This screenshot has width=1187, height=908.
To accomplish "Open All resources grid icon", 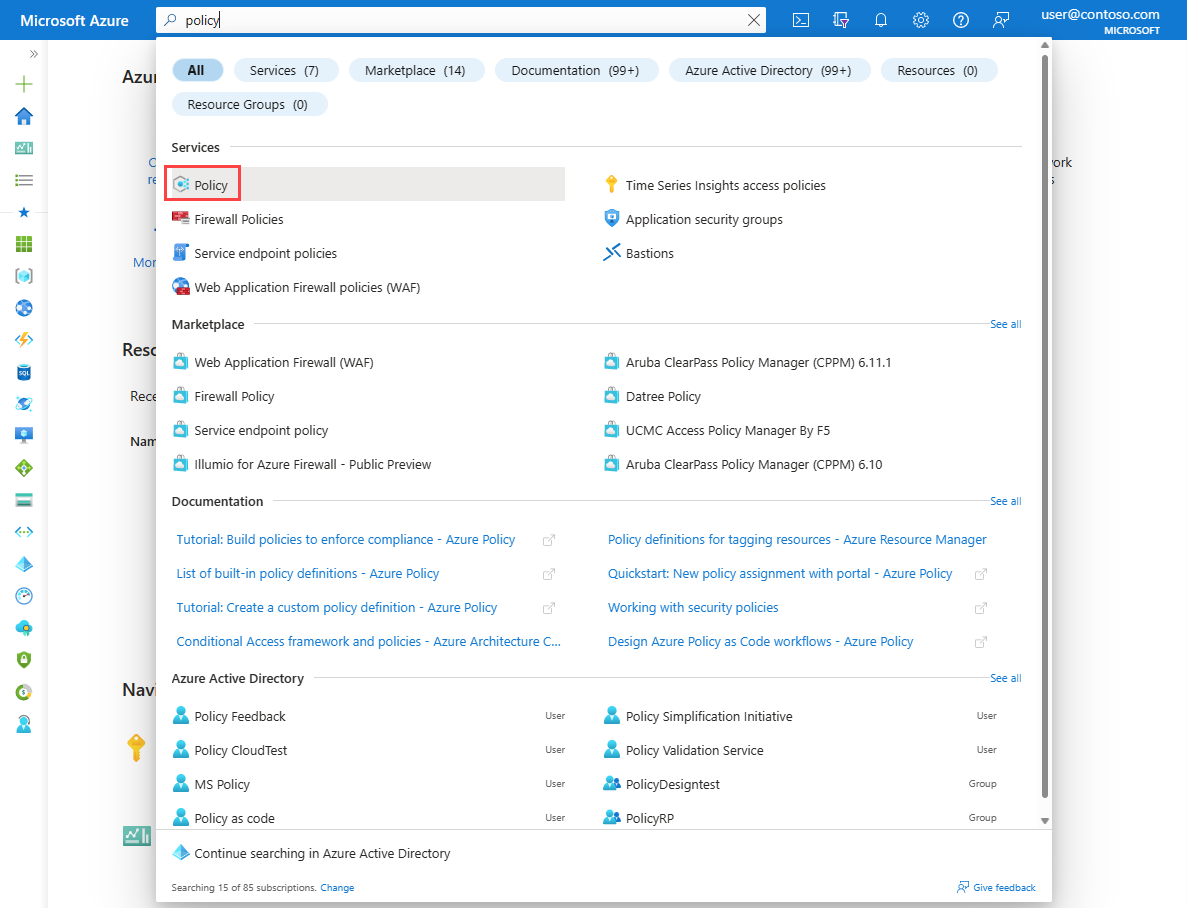I will pos(24,244).
